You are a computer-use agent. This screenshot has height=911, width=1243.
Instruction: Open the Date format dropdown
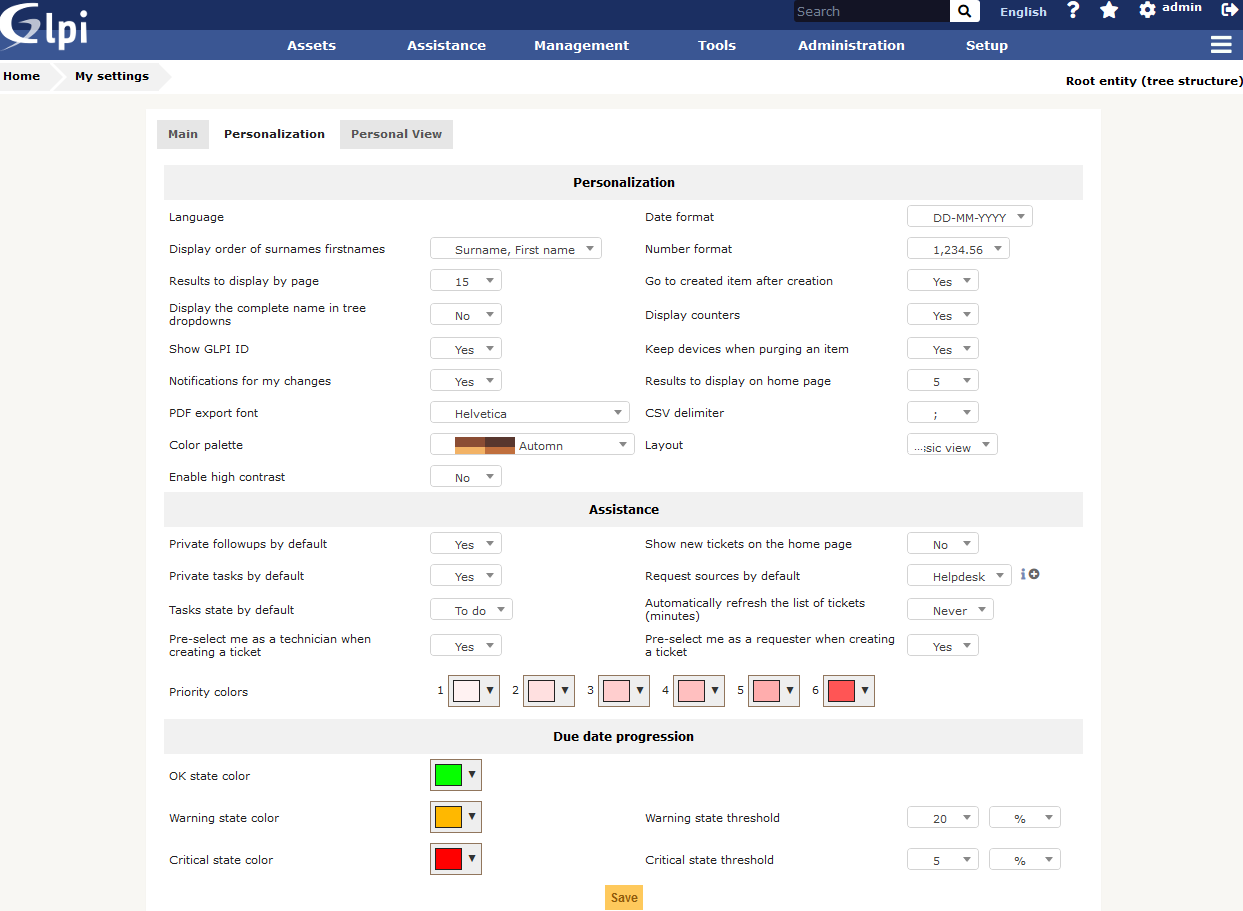click(x=968, y=215)
